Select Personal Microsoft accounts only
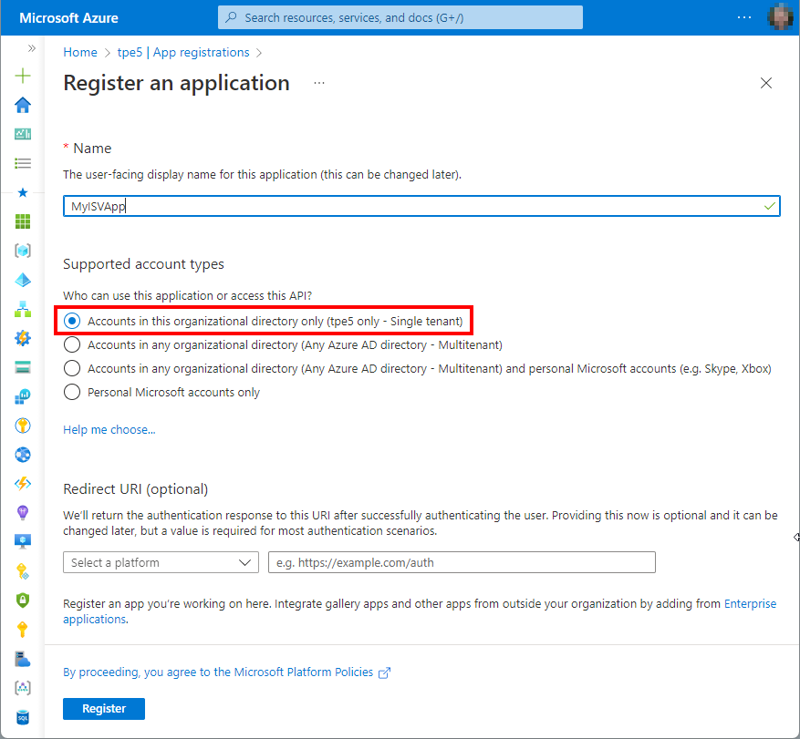The height and width of the screenshot is (739, 800). pos(70,392)
